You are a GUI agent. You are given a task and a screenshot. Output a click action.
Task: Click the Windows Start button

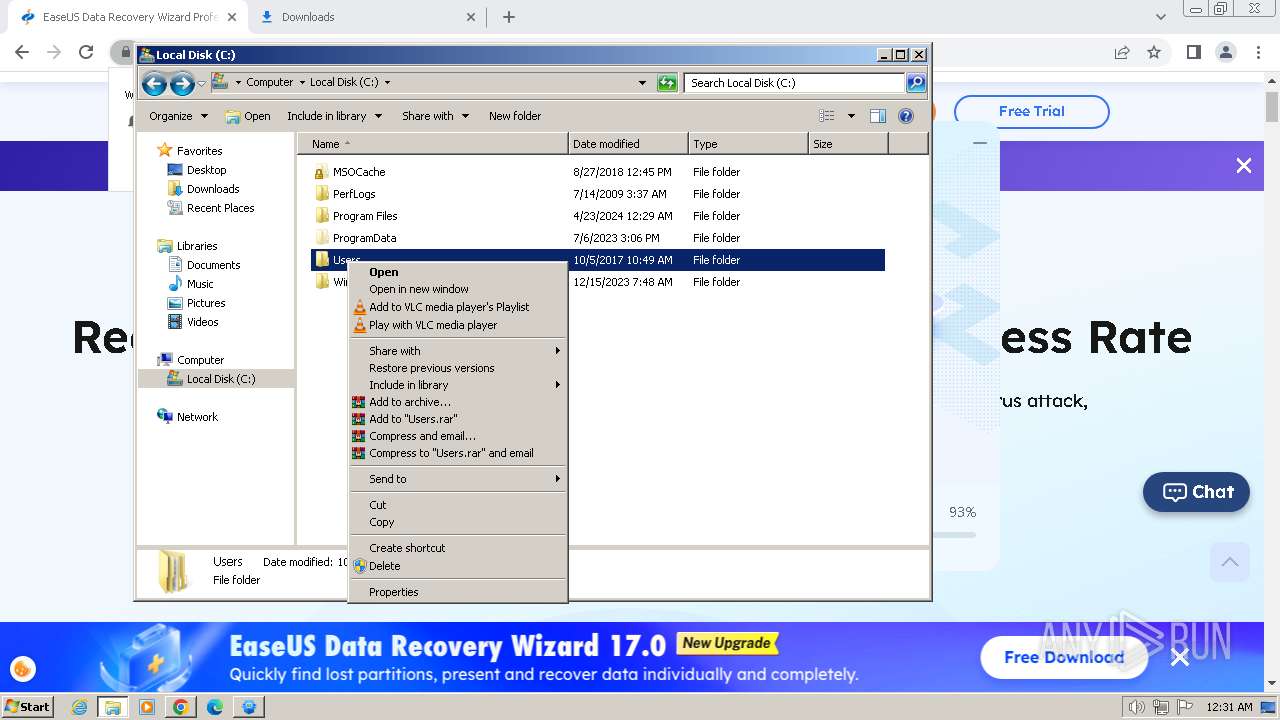point(27,707)
